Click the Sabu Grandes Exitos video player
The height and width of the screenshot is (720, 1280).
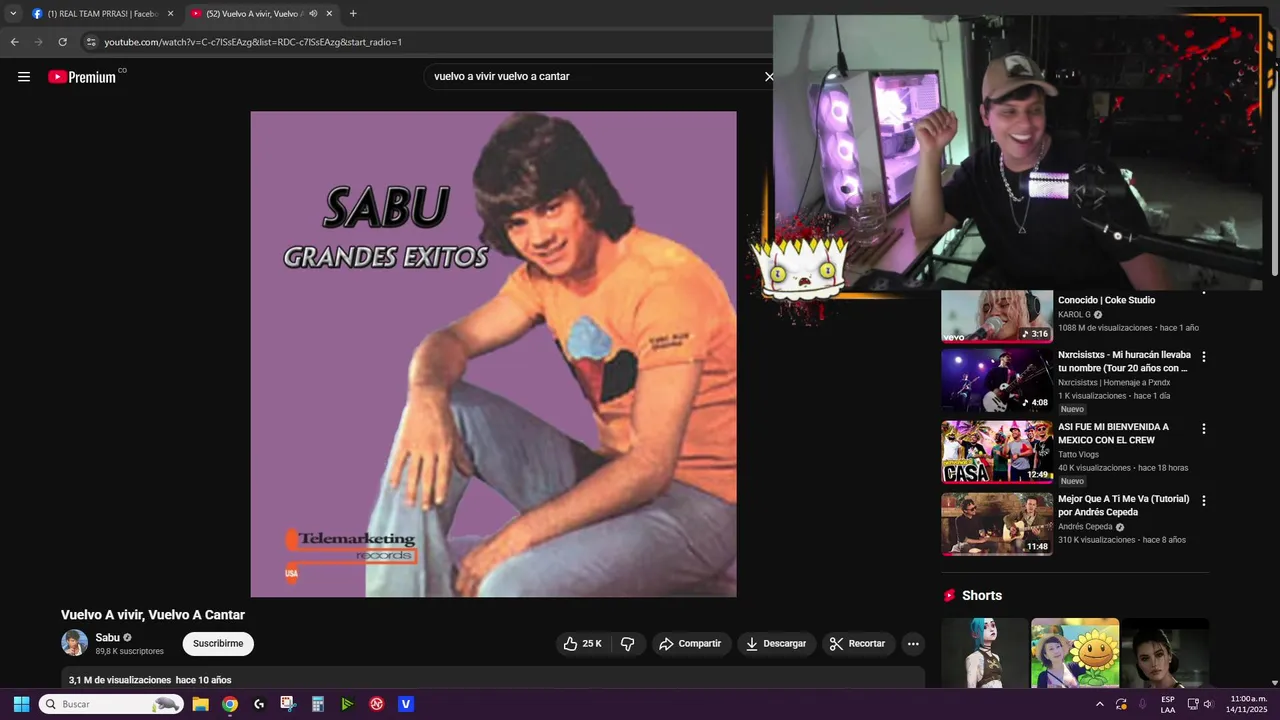point(493,354)
